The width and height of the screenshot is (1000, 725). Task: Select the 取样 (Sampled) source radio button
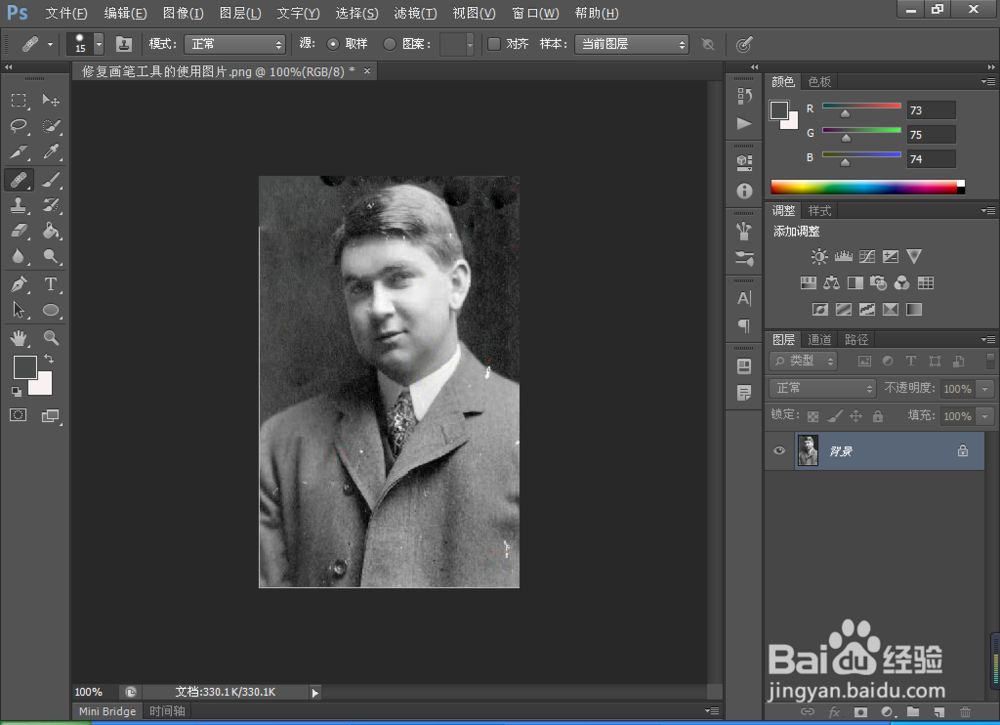pyautogui.click(x=334, y=44)
